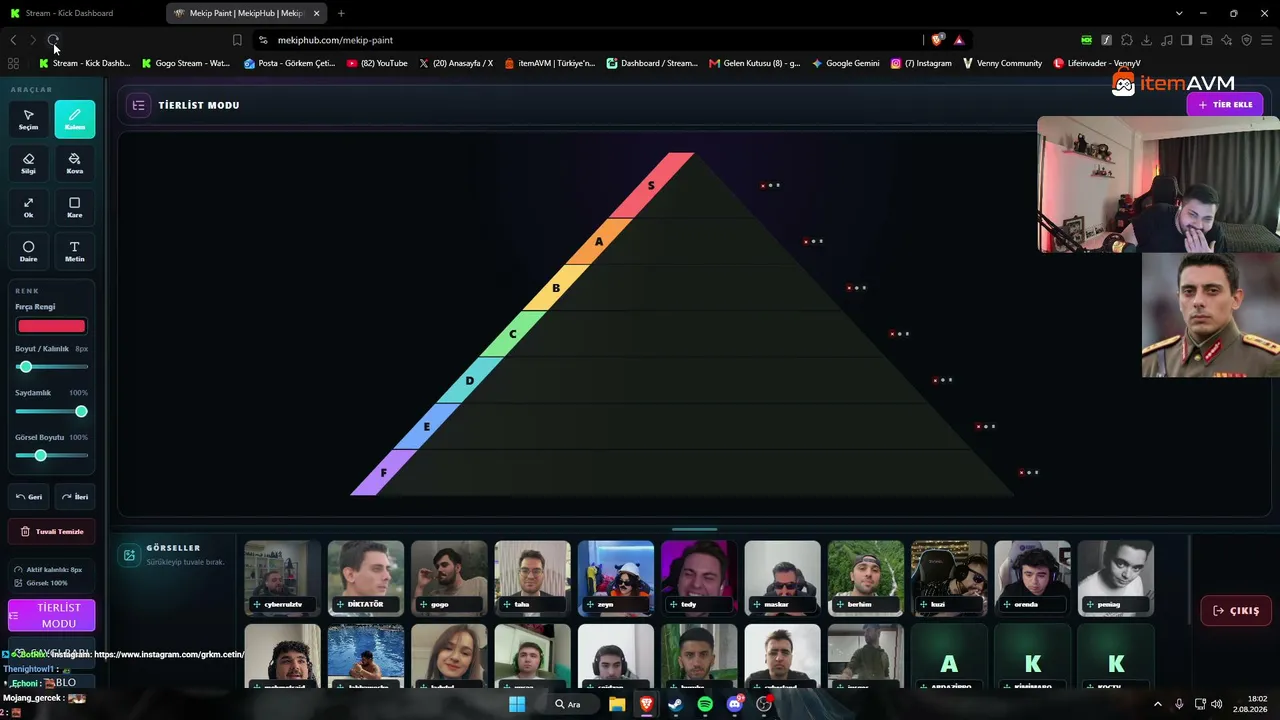The height and width of the screenshot is (720, 1280).
Task: Adjust the Görsel Boyutu slider
Action: 52,455
